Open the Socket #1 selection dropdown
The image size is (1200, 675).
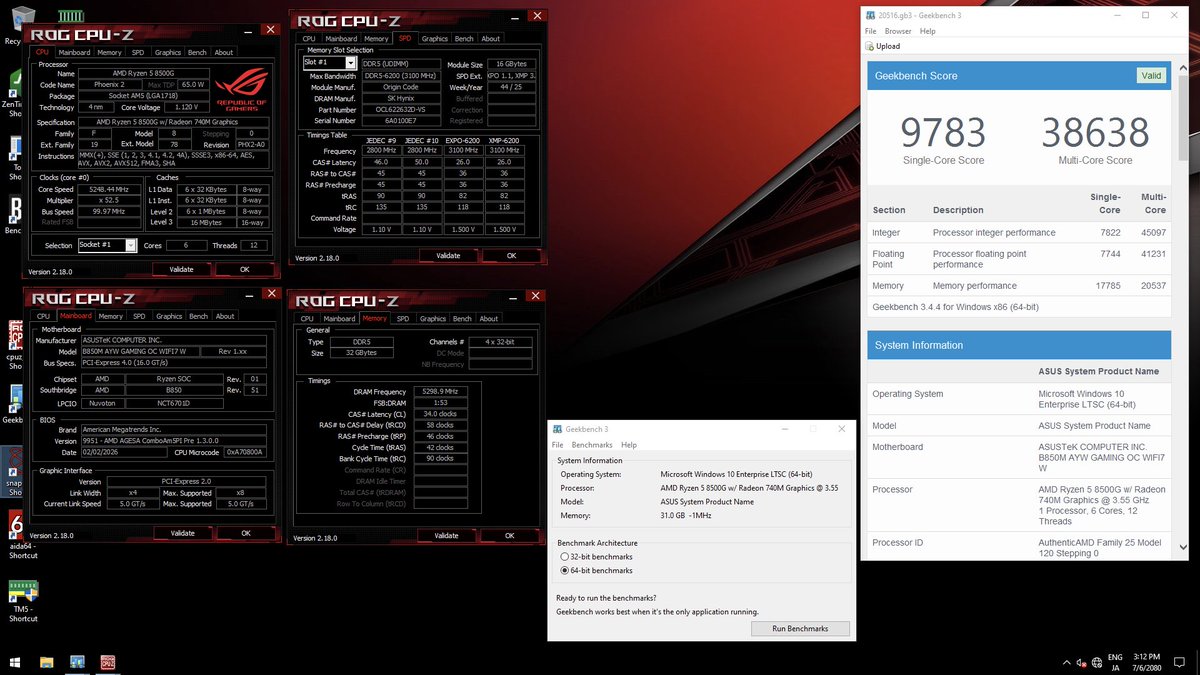click(106, 245)
